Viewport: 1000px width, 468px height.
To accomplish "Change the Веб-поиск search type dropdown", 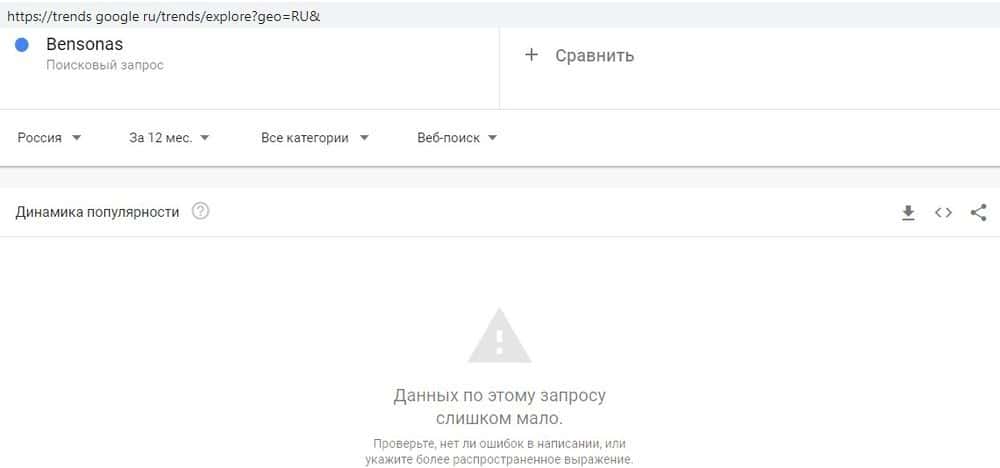I will pos(457,138).
